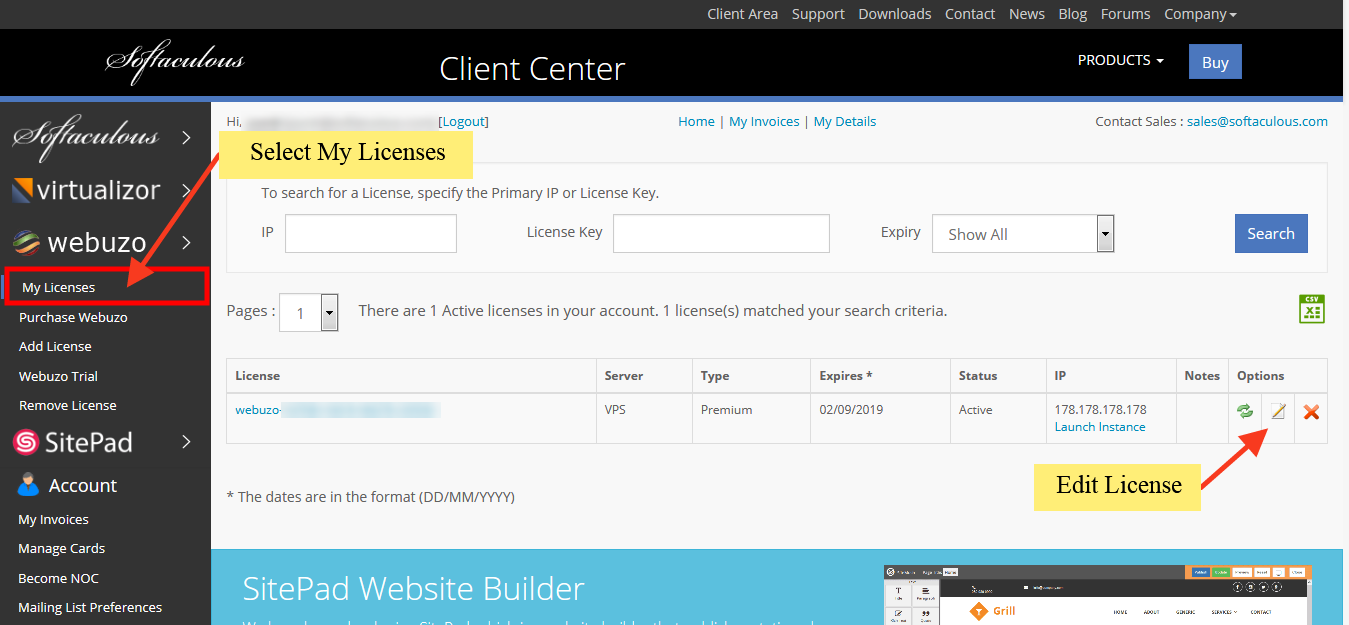Click the Launch Instance link

[1100, 427]
